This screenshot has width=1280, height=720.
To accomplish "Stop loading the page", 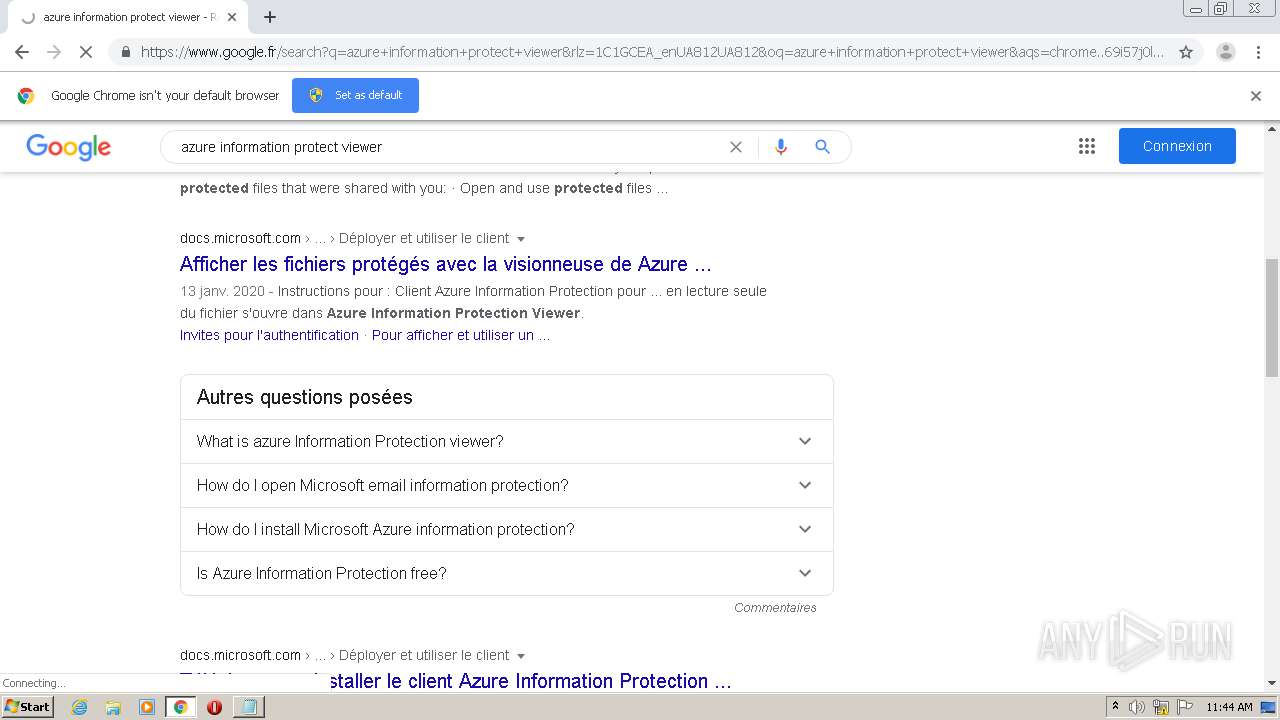I will tap(85, 52).
